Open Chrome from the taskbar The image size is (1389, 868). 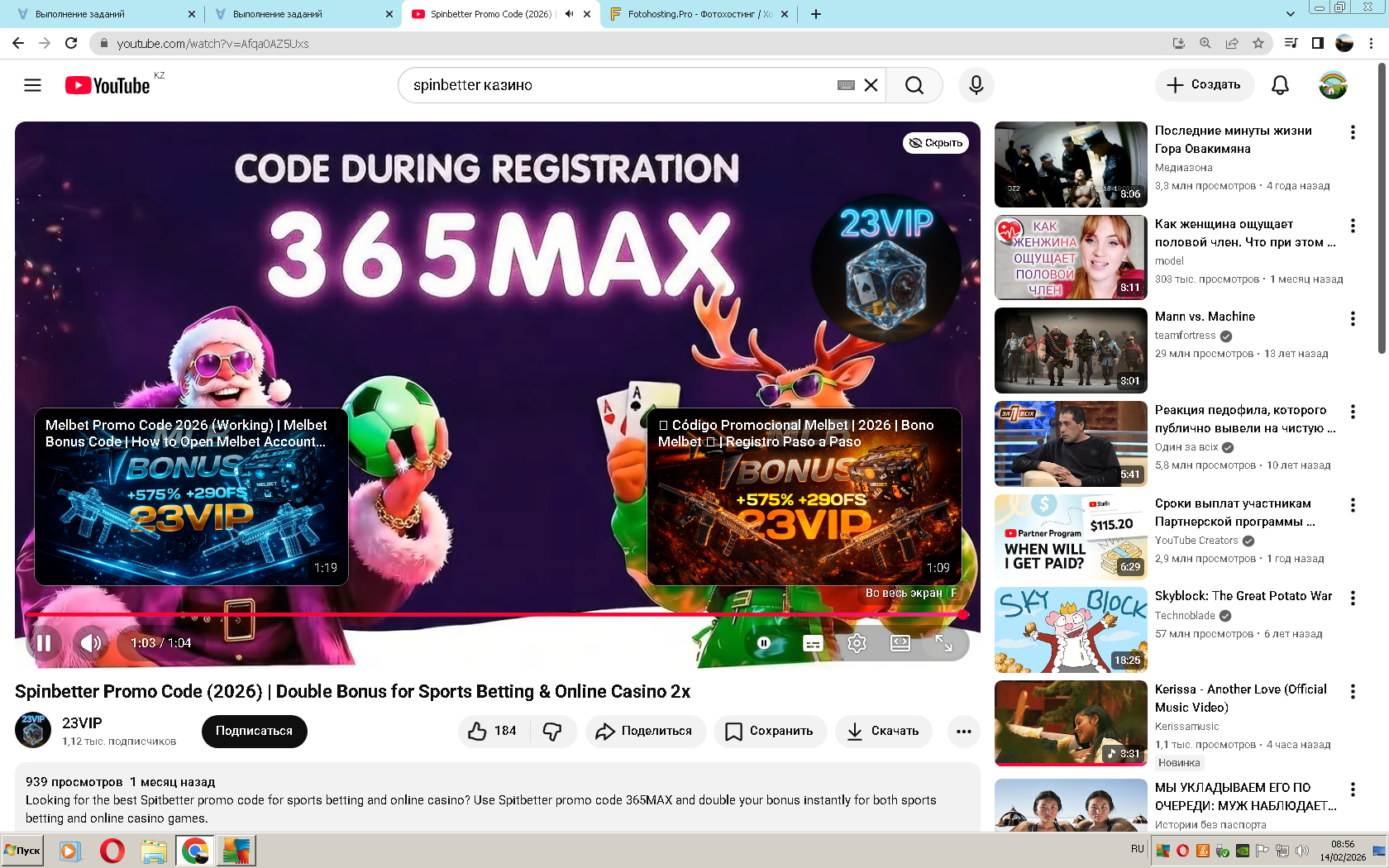click(195, 851)
